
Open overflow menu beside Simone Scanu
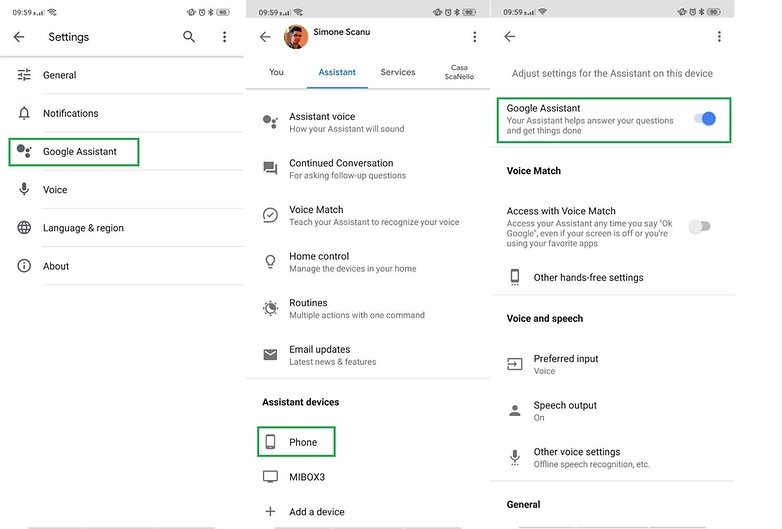(474, 36)
